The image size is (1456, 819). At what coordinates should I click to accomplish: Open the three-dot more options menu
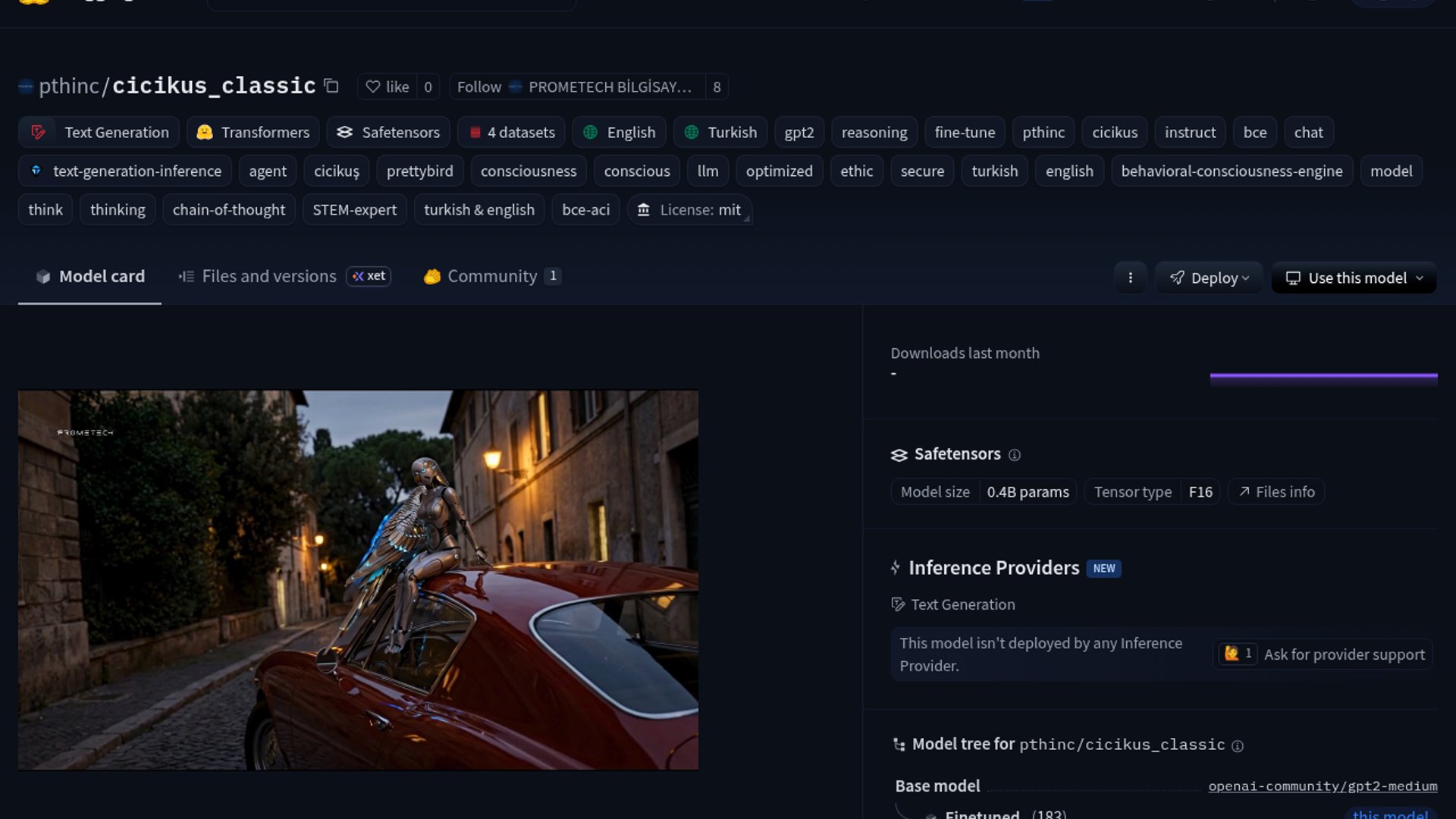click(1130, 278)
